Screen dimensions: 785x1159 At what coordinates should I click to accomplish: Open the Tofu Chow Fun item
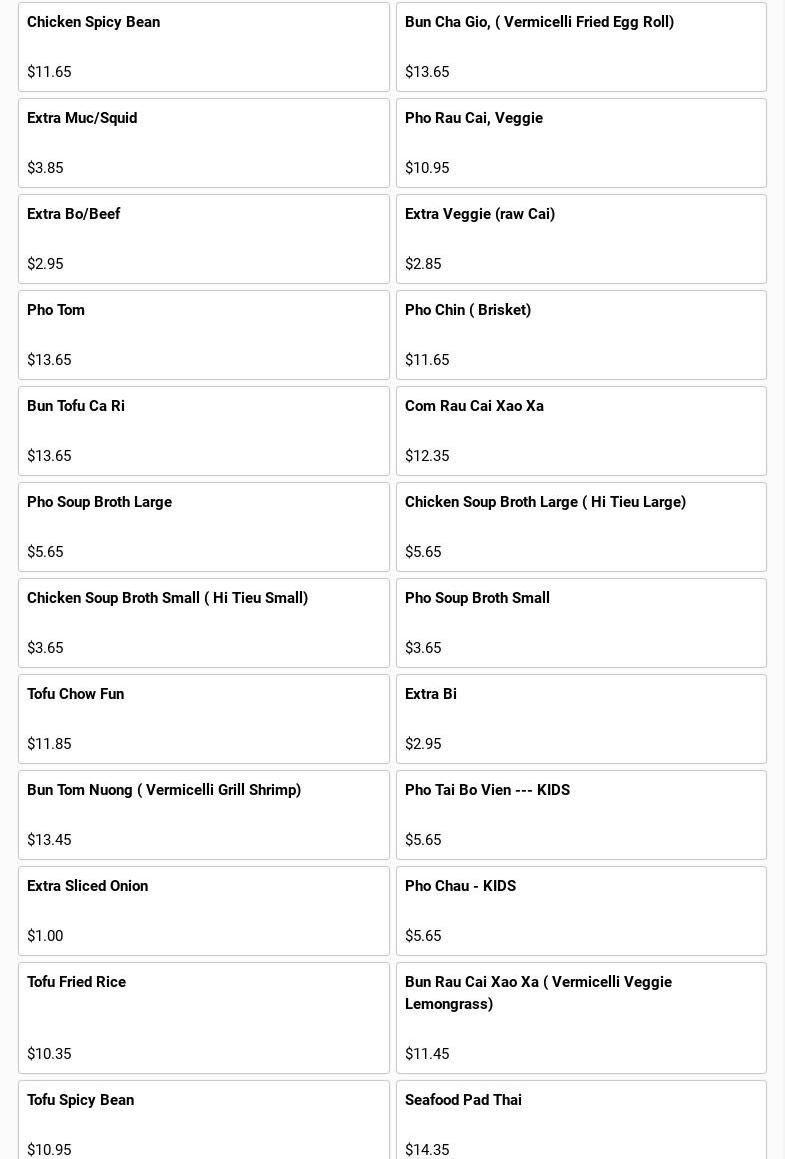tap(203, 719)
